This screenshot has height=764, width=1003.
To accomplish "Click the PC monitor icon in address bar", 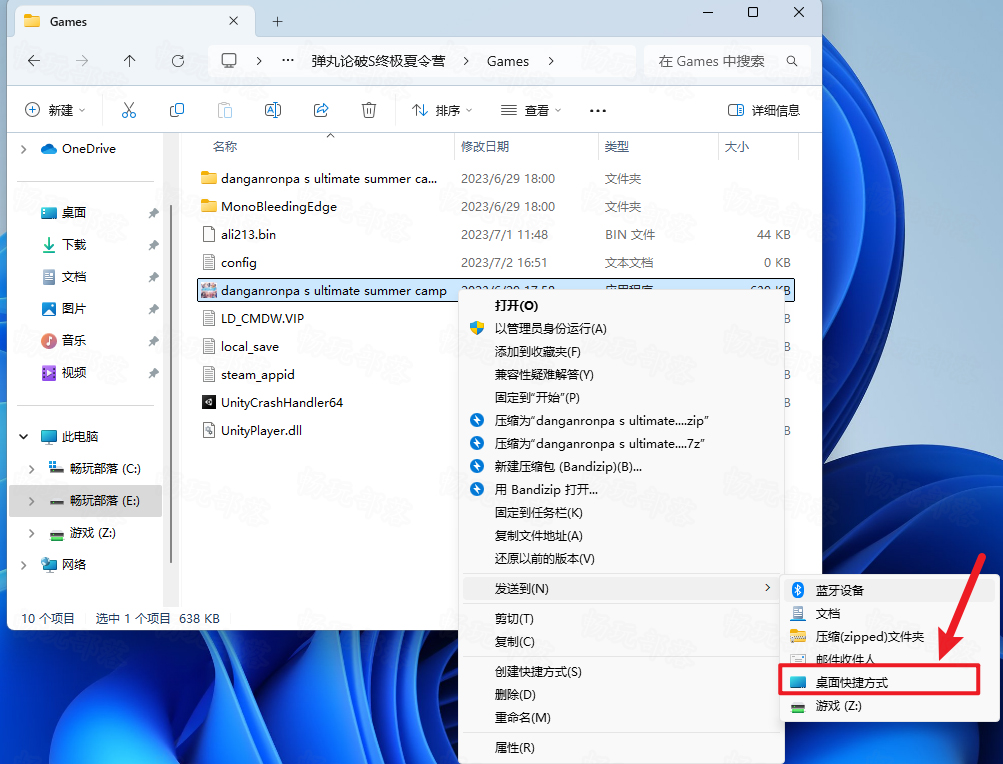I will (229, 61).
